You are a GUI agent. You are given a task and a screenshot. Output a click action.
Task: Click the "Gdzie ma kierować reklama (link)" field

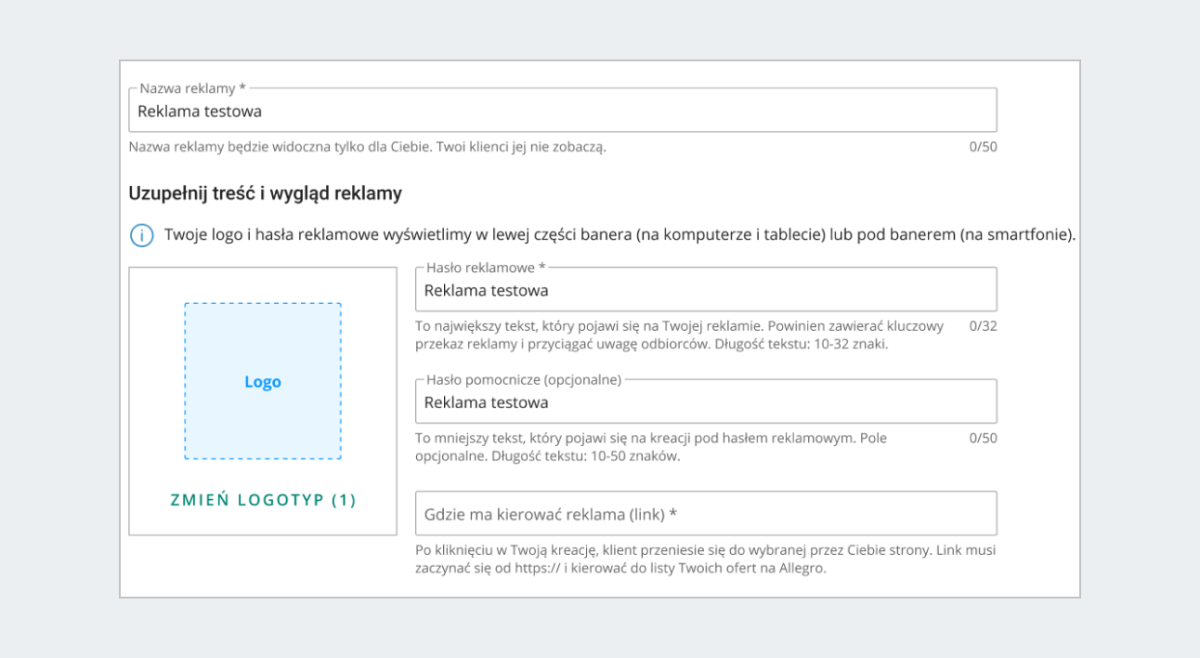click(x=705, y=514)
